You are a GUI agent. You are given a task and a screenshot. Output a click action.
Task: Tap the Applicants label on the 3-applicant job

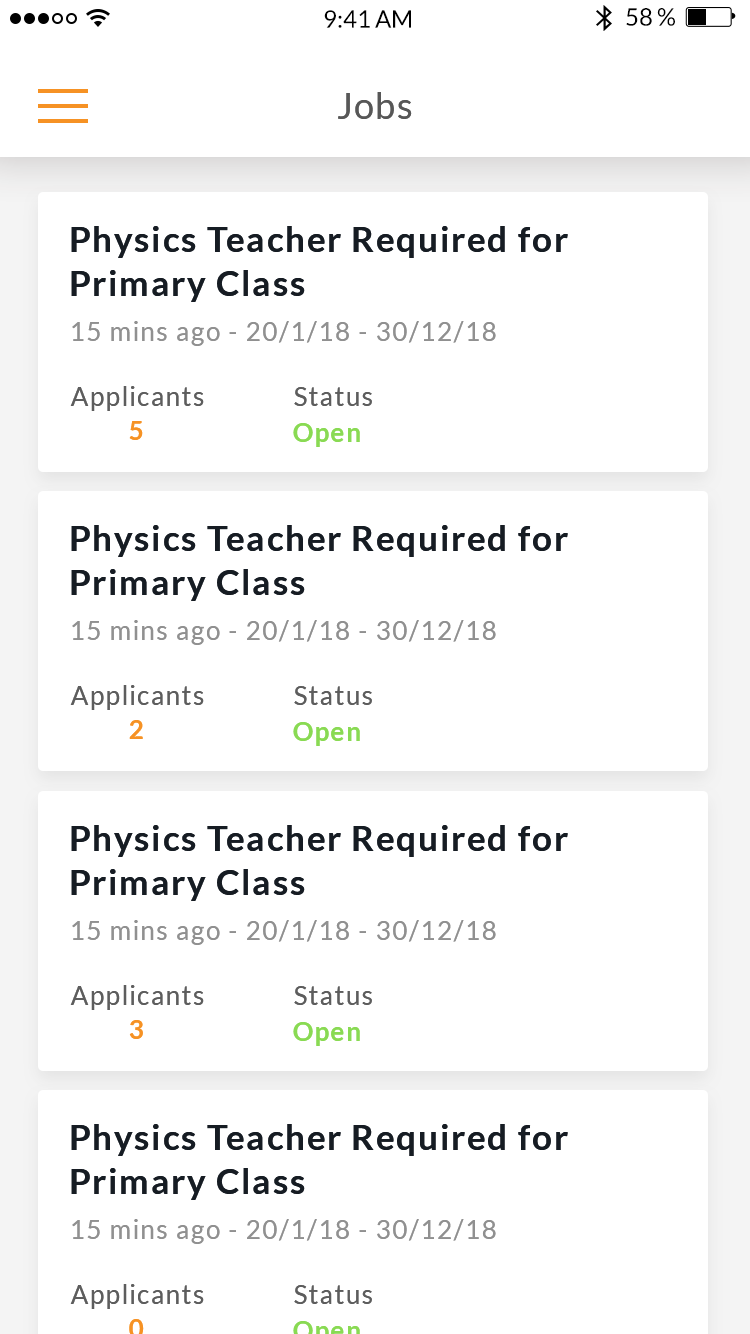point(138,996)
